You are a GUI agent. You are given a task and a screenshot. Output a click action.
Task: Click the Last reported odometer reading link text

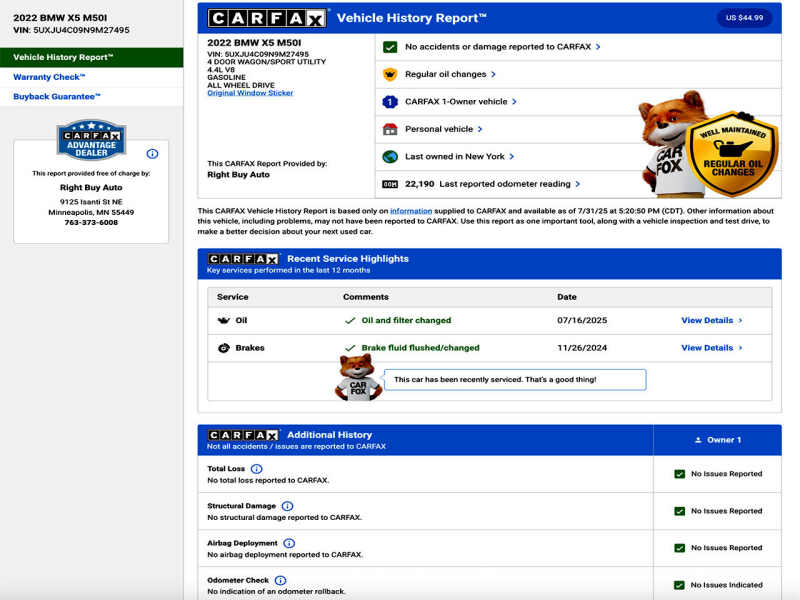pos(505,184)
